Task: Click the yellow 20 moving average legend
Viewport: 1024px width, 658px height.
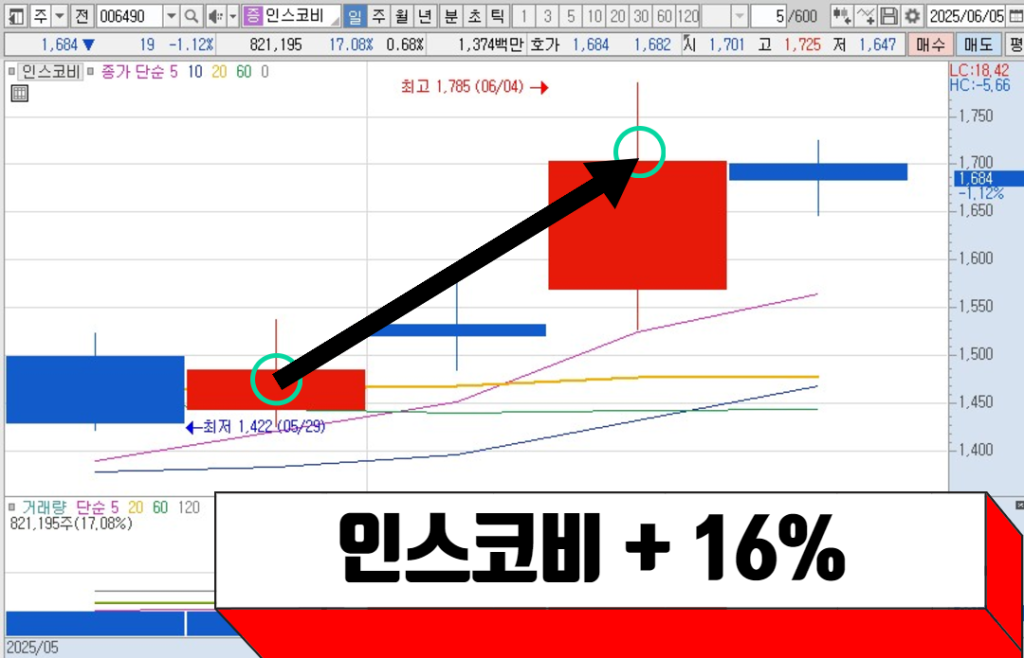Action: click(x=219, y=72)
